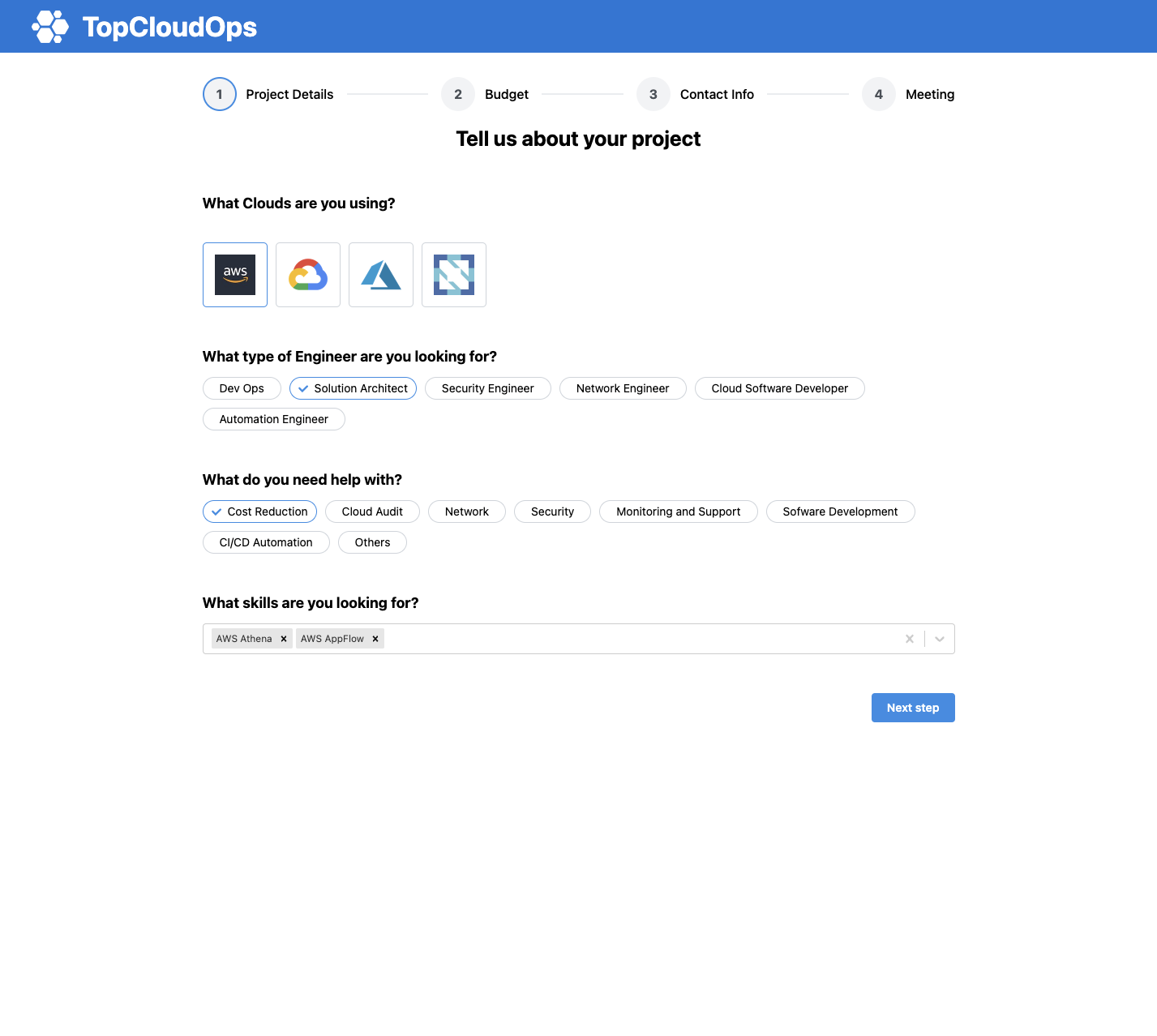Select the Microsoft Azure icon
Image resolution: width=1157 pixels, height=1036 pixels.
[x=380, y=275]
